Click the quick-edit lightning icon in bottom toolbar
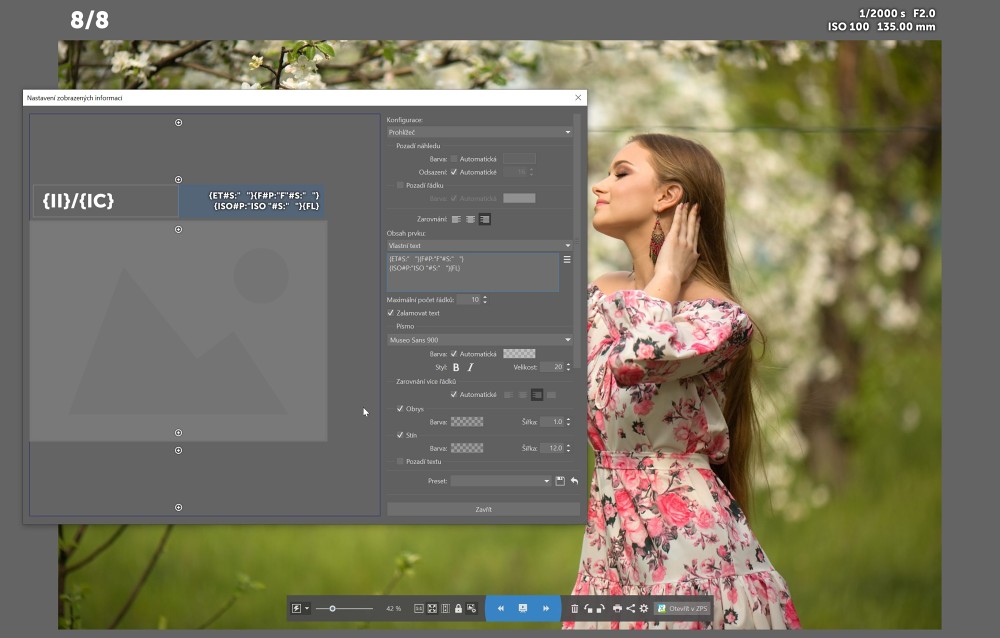 [297, 609]
